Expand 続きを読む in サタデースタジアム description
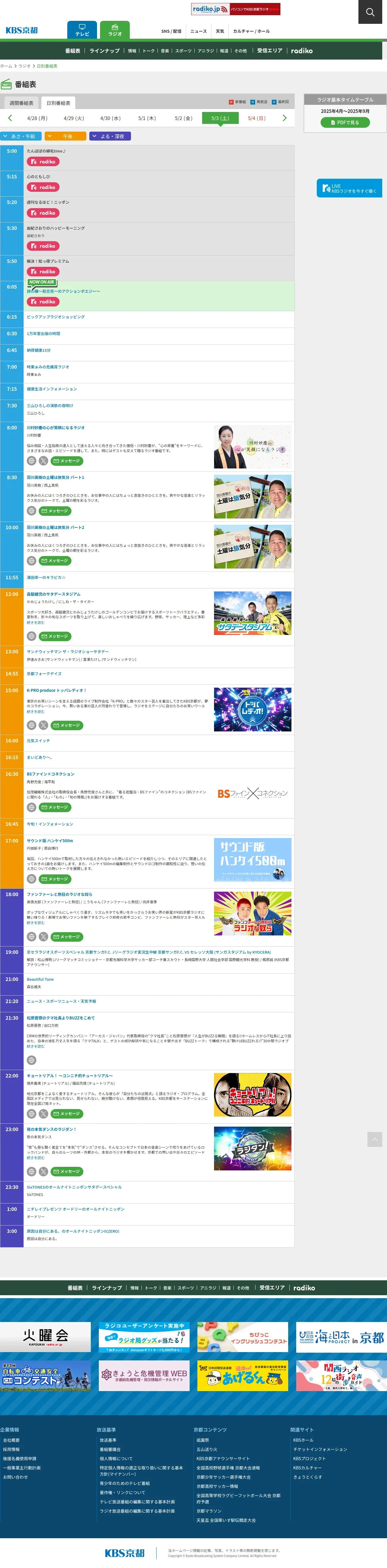 pos(35,623)
